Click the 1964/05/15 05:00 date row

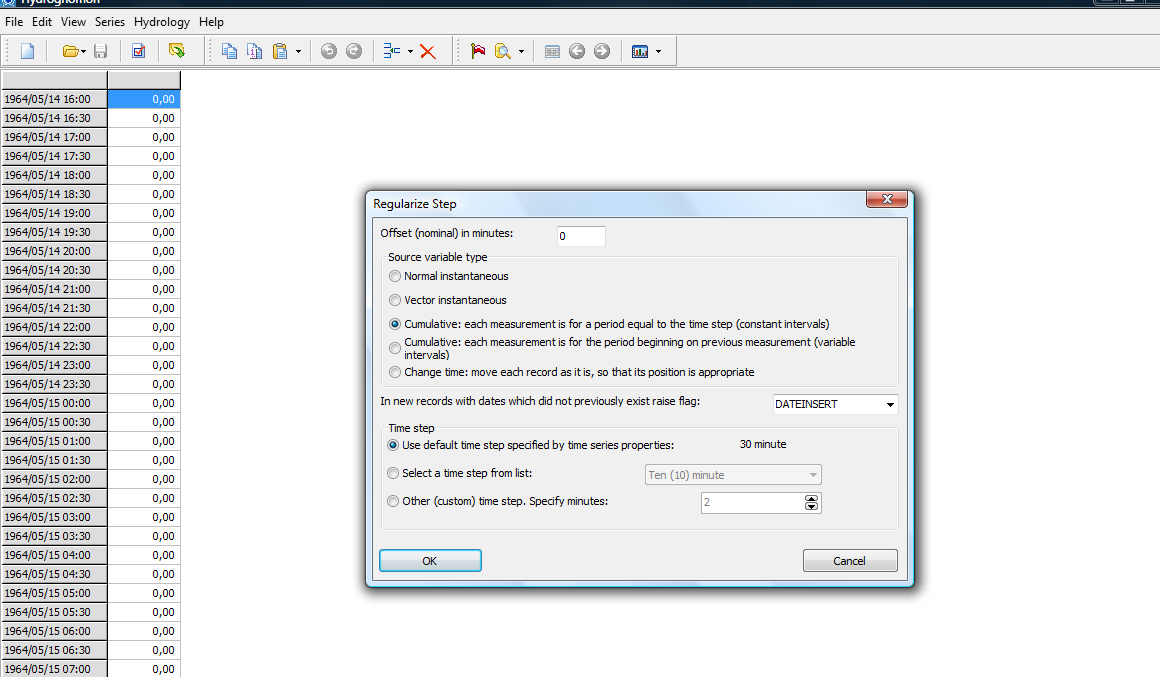coord(55,593)
